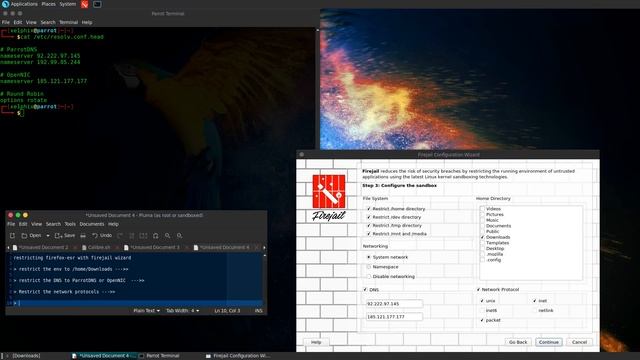Check the Documents home directory item
Image resolution: width=640 pixels, height=360 pixels.
[482, 226]
